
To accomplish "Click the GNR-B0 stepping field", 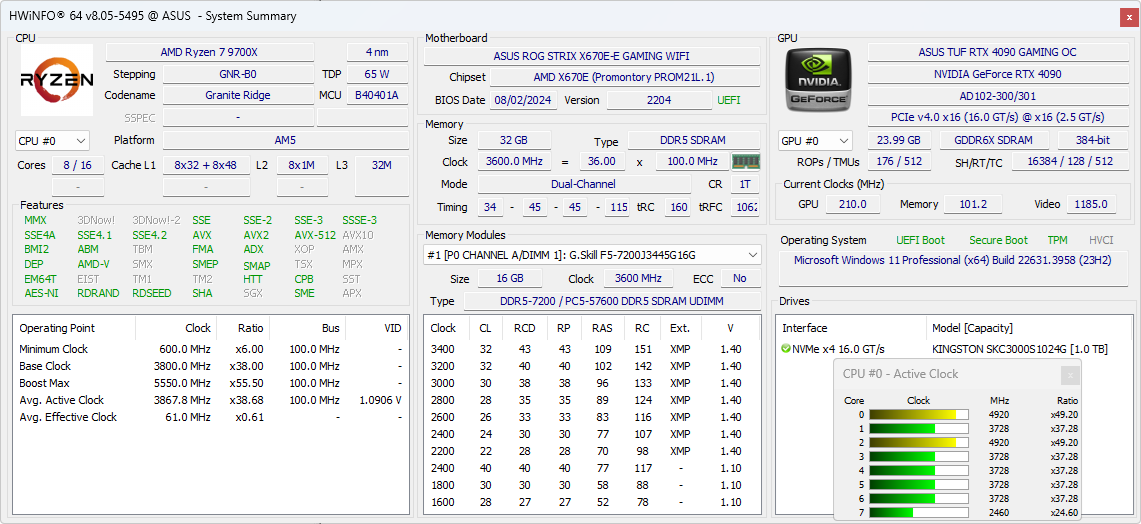I will tap(238, 74).
